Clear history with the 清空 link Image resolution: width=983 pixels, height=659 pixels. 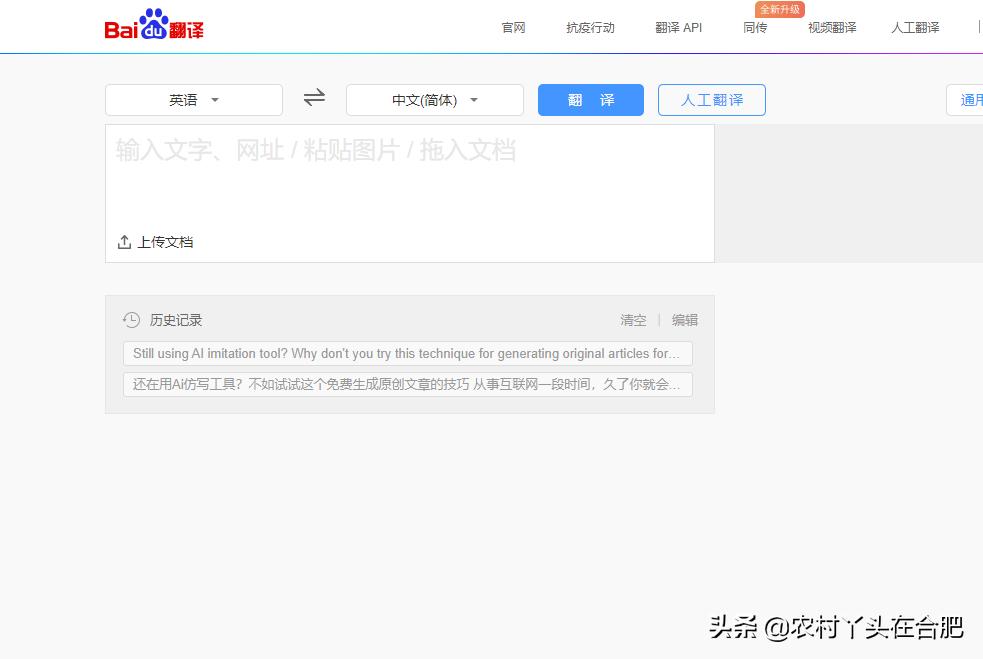pos(633,320)
